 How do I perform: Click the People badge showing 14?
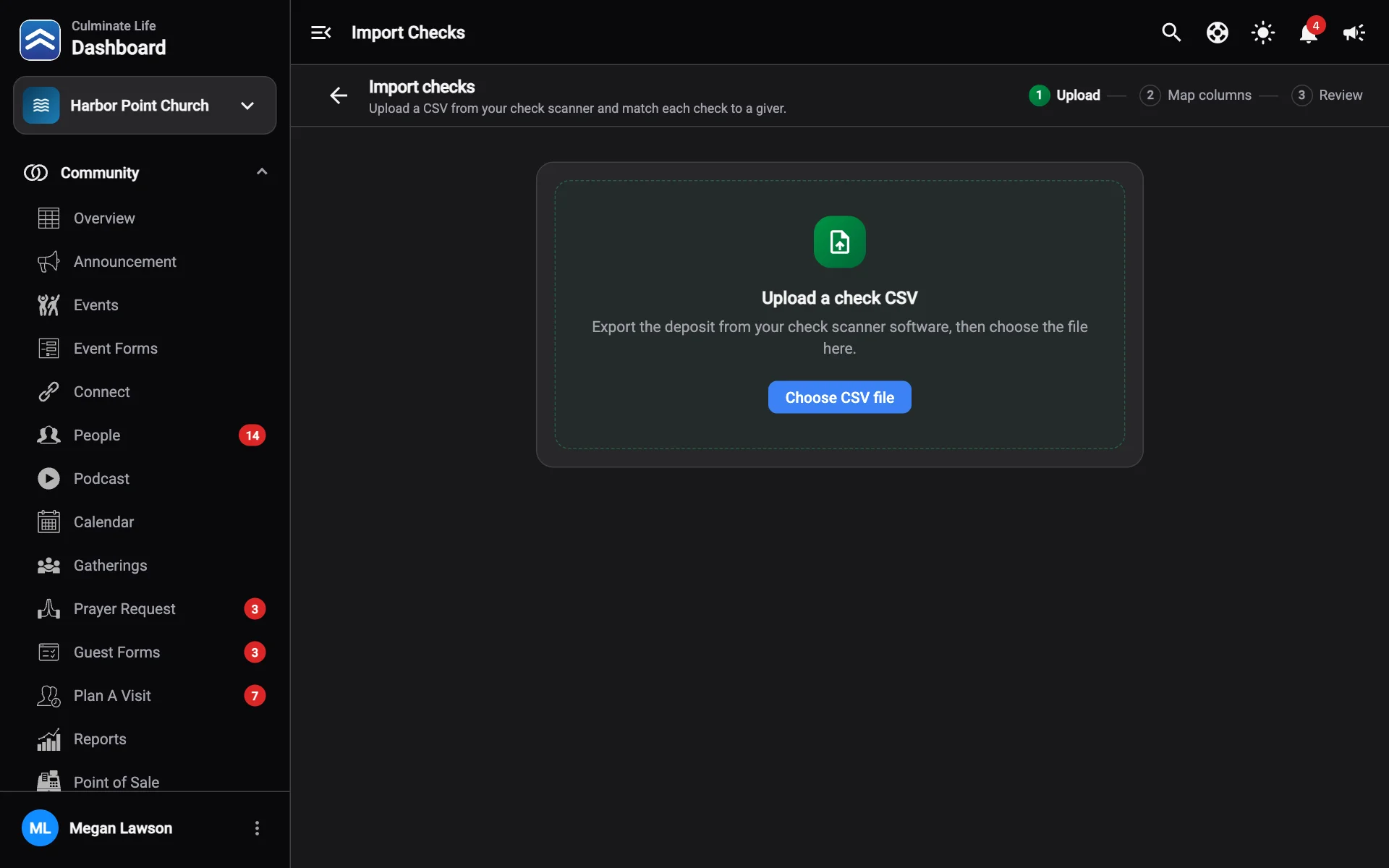click(x=252, y=435)
